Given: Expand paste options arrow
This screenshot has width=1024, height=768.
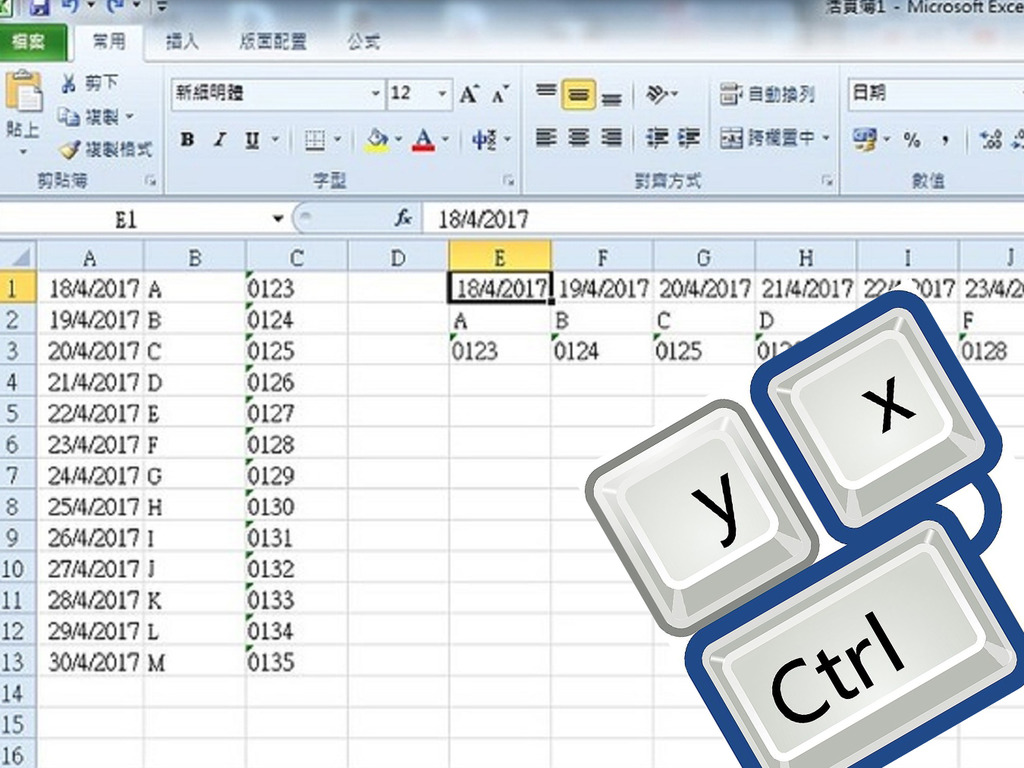Looking at the screenshot, I should click(24, 152).
